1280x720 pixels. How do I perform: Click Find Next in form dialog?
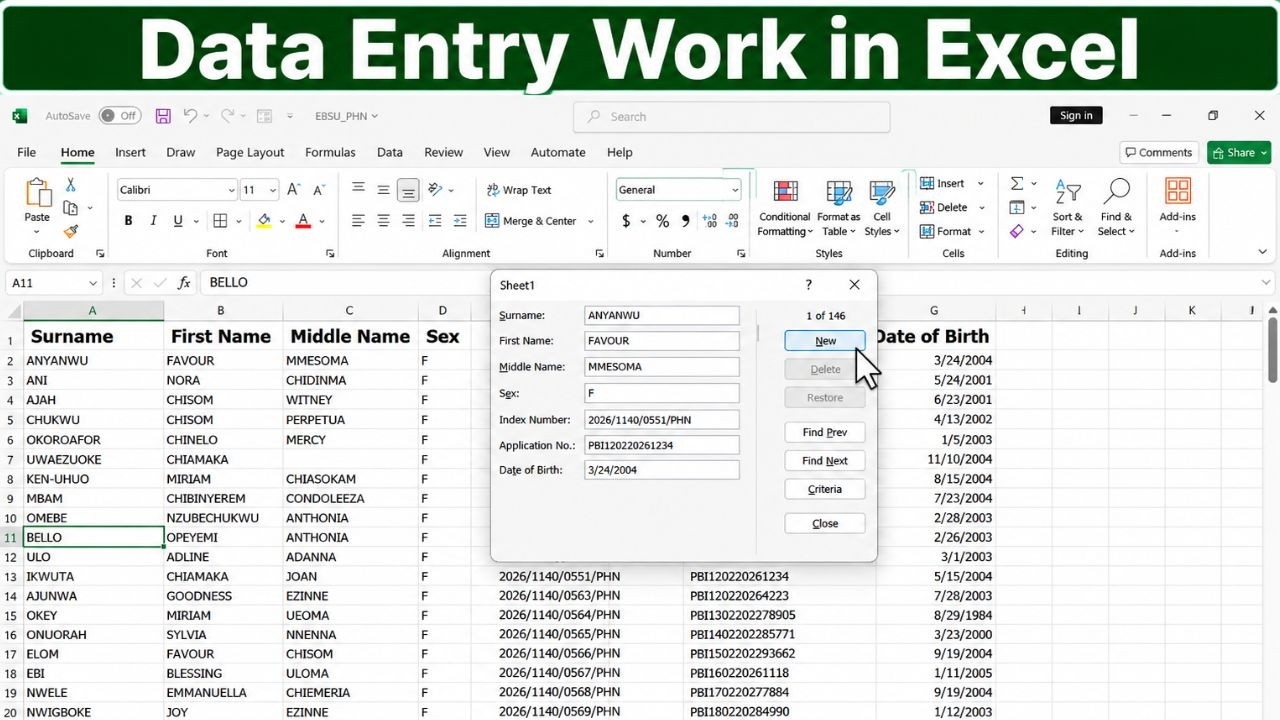point(825,461)
